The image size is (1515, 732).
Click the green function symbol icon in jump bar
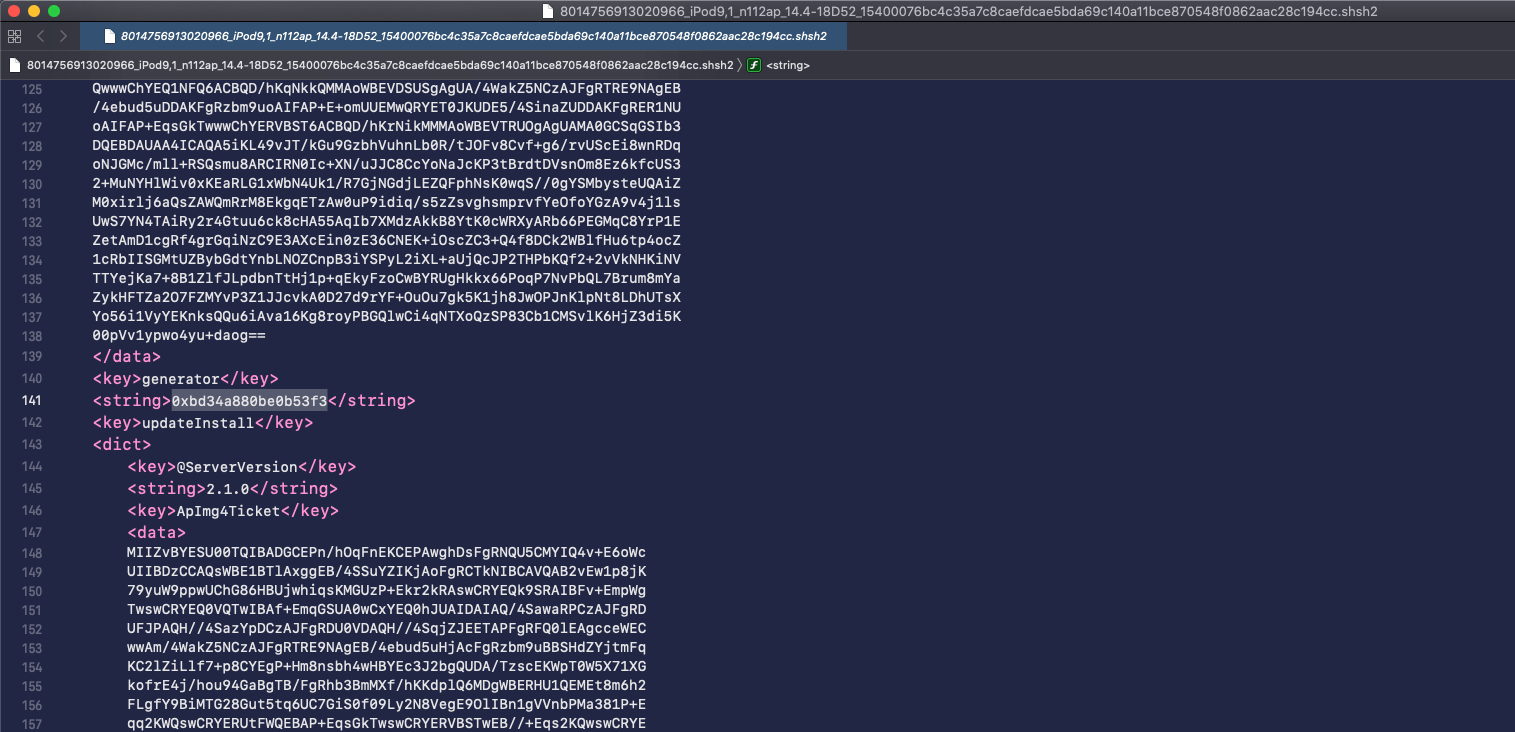(x=754, y=65)
